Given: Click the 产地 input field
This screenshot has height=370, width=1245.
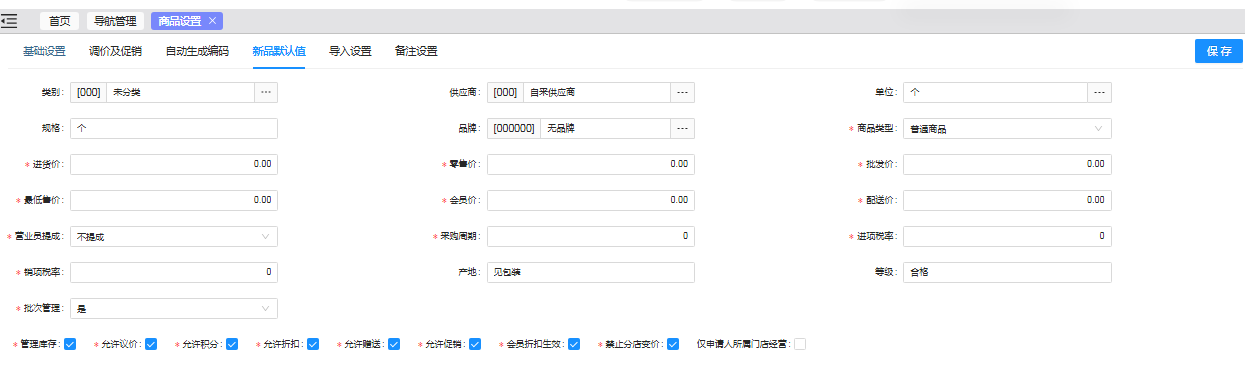Looking at the screenshot, I should (x=591, y=272).
